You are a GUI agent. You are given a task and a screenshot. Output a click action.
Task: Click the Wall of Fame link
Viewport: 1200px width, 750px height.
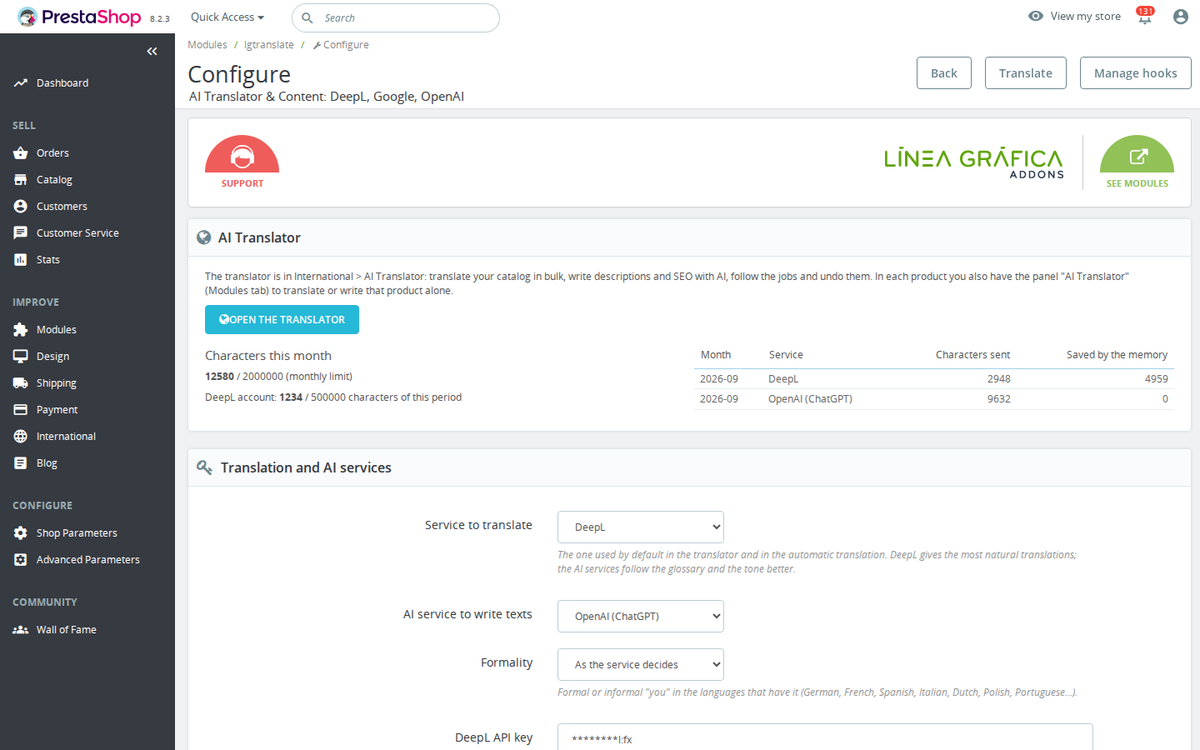(x=66, y=630)
